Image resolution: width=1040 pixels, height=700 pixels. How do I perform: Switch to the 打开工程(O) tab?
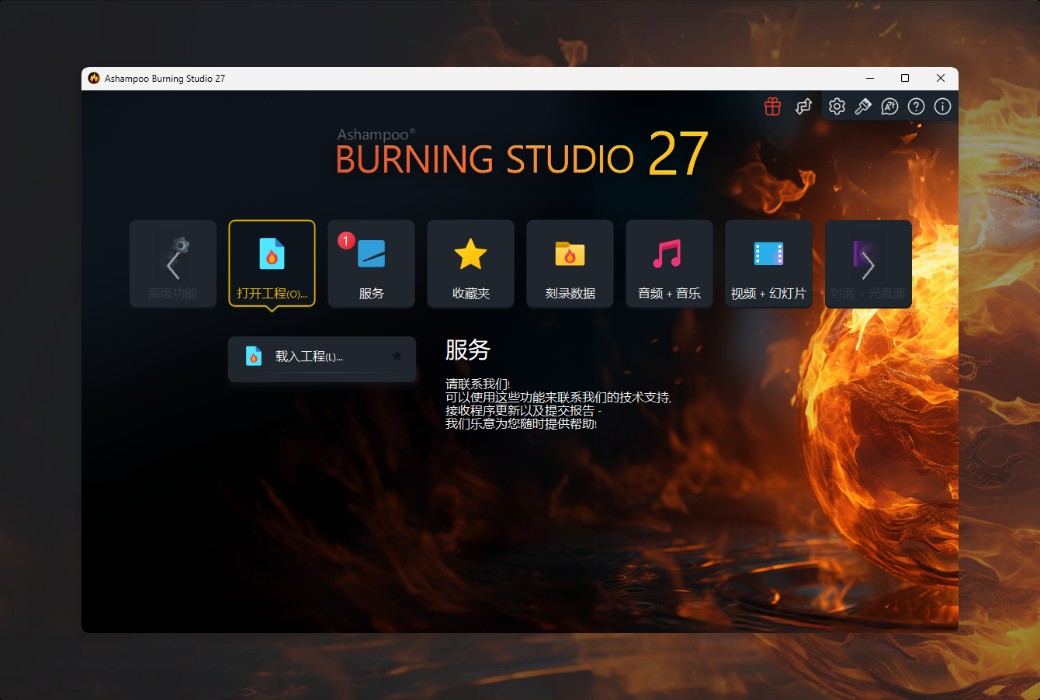pyautogui.click(x=271, y=263)
